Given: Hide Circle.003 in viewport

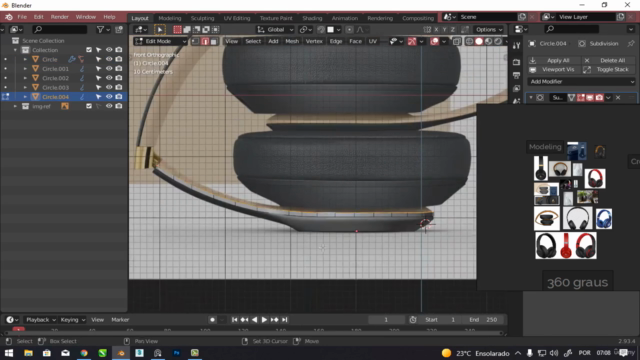Looking at the screenshot, I should (x=109, y=87).
